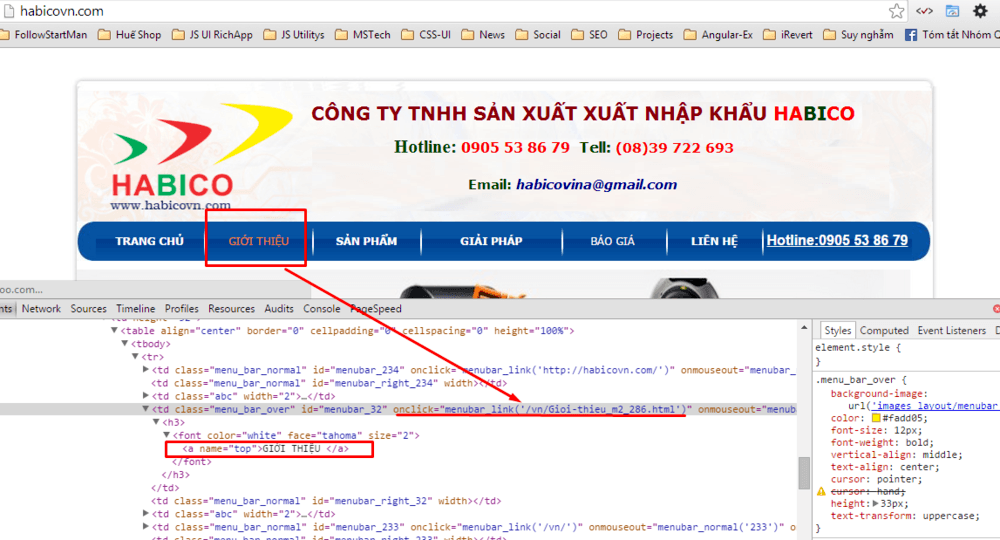Screen dimensions: 1000x540
Task: Open the #fadd05 color swatch
Action: click(x=876, y=418)
